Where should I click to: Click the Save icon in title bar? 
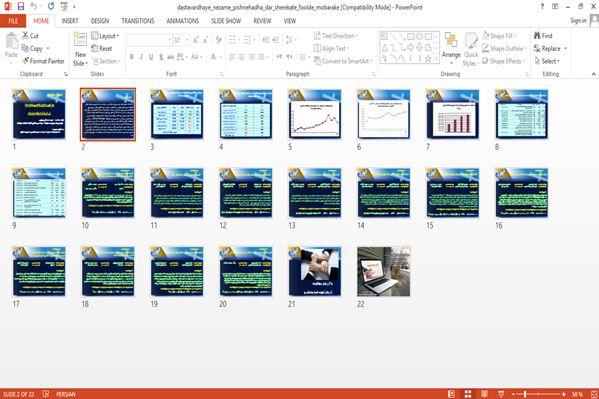click(21, 6)
